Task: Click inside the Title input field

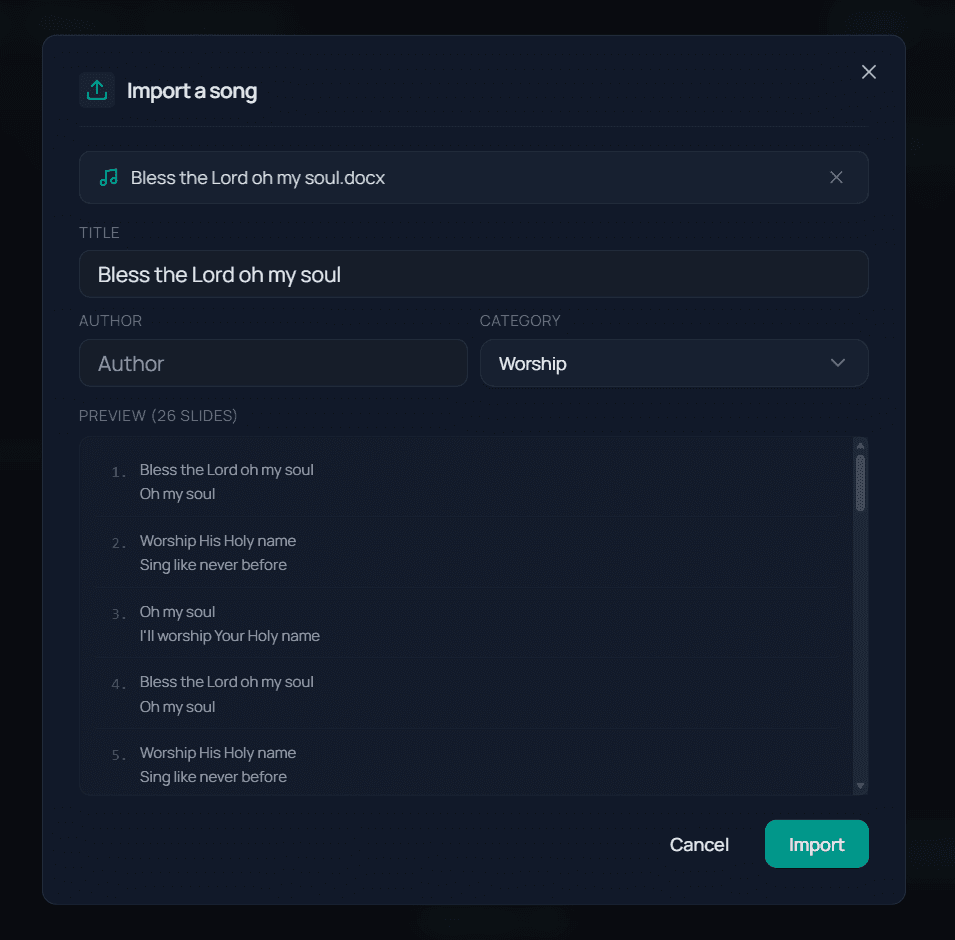Action: [x=473, y=273]
